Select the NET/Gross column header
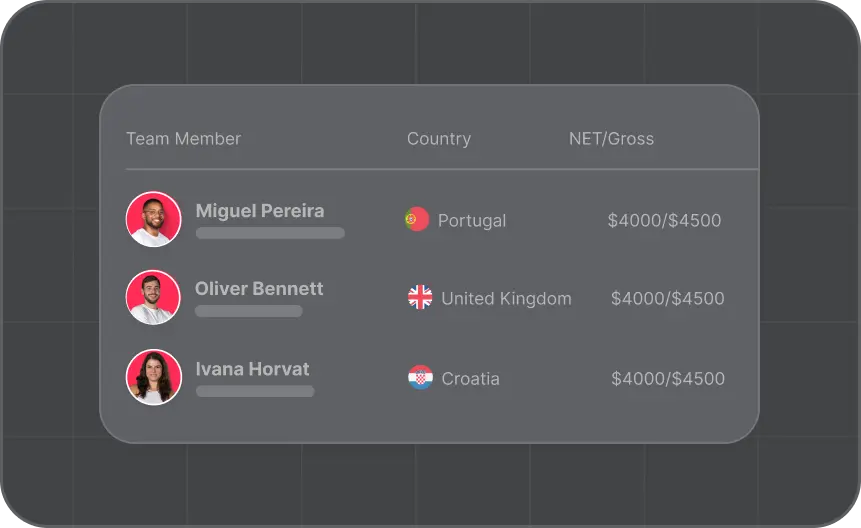The height and width of the screenshot is (528, 861). tap(611, 139)
